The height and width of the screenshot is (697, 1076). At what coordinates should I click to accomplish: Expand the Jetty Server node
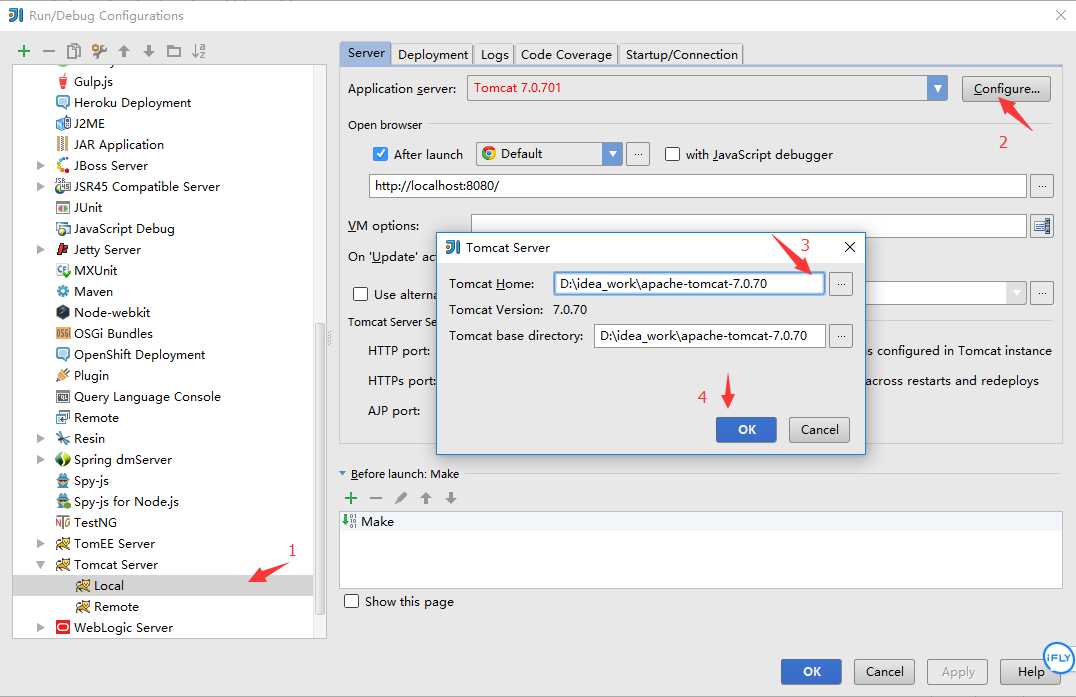pos(40,250)
